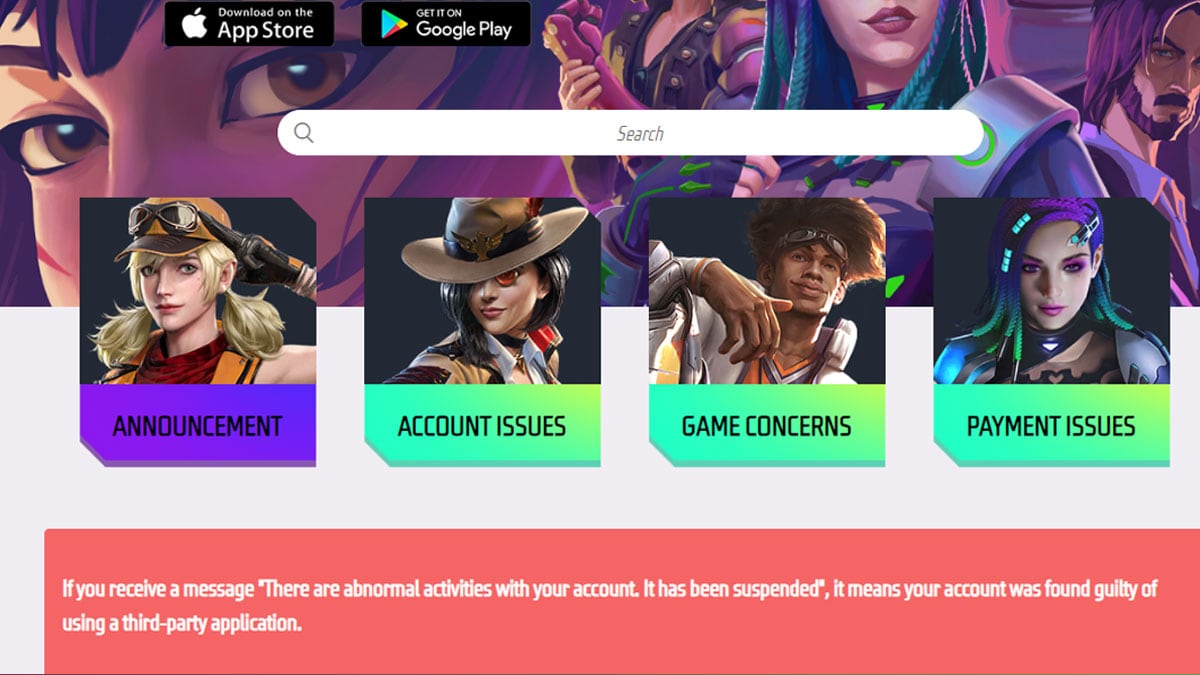Click "GET IT ON" text on badge
Viewport: 1200px width, 675px height.
[439, 13]
